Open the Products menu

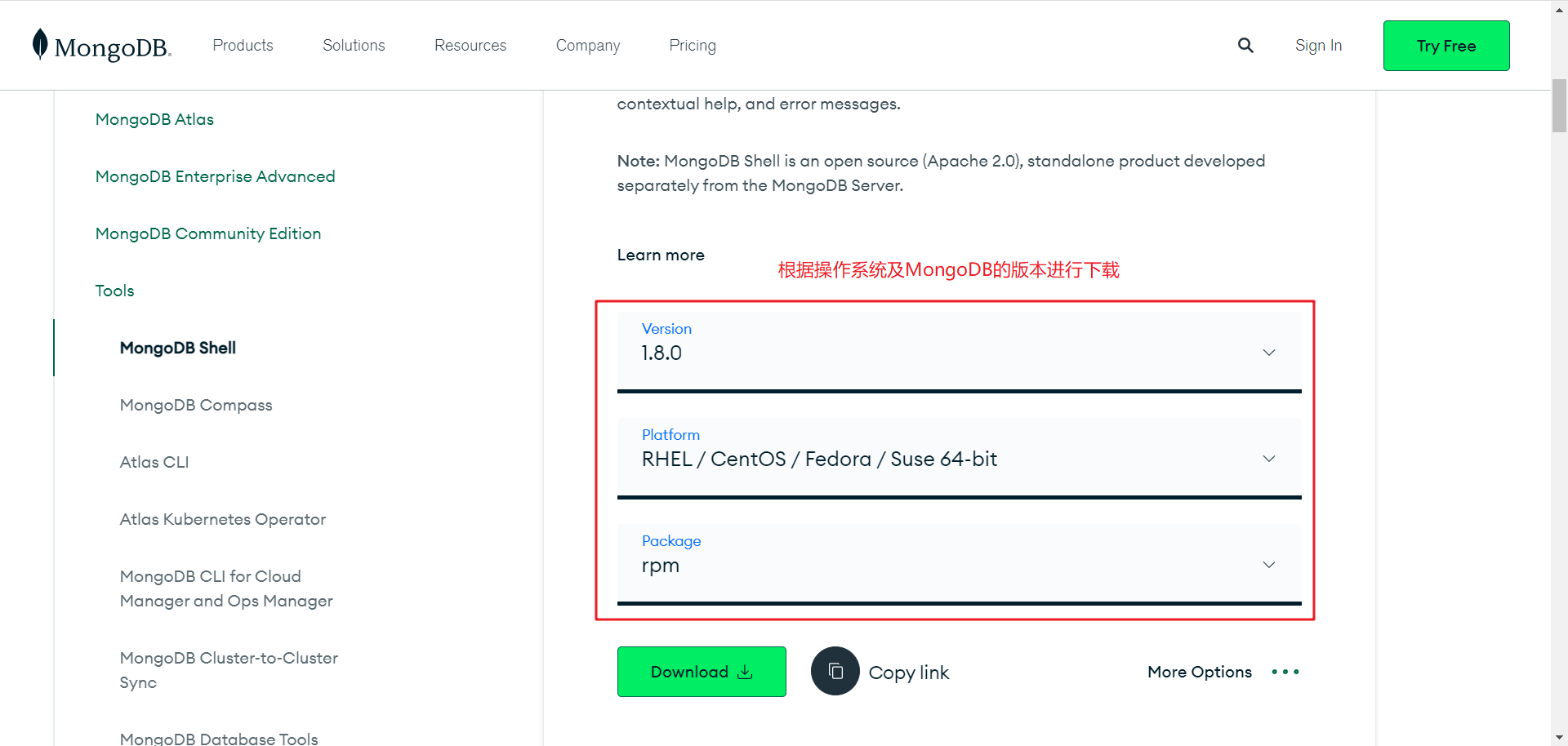click(x=243, y=45)
